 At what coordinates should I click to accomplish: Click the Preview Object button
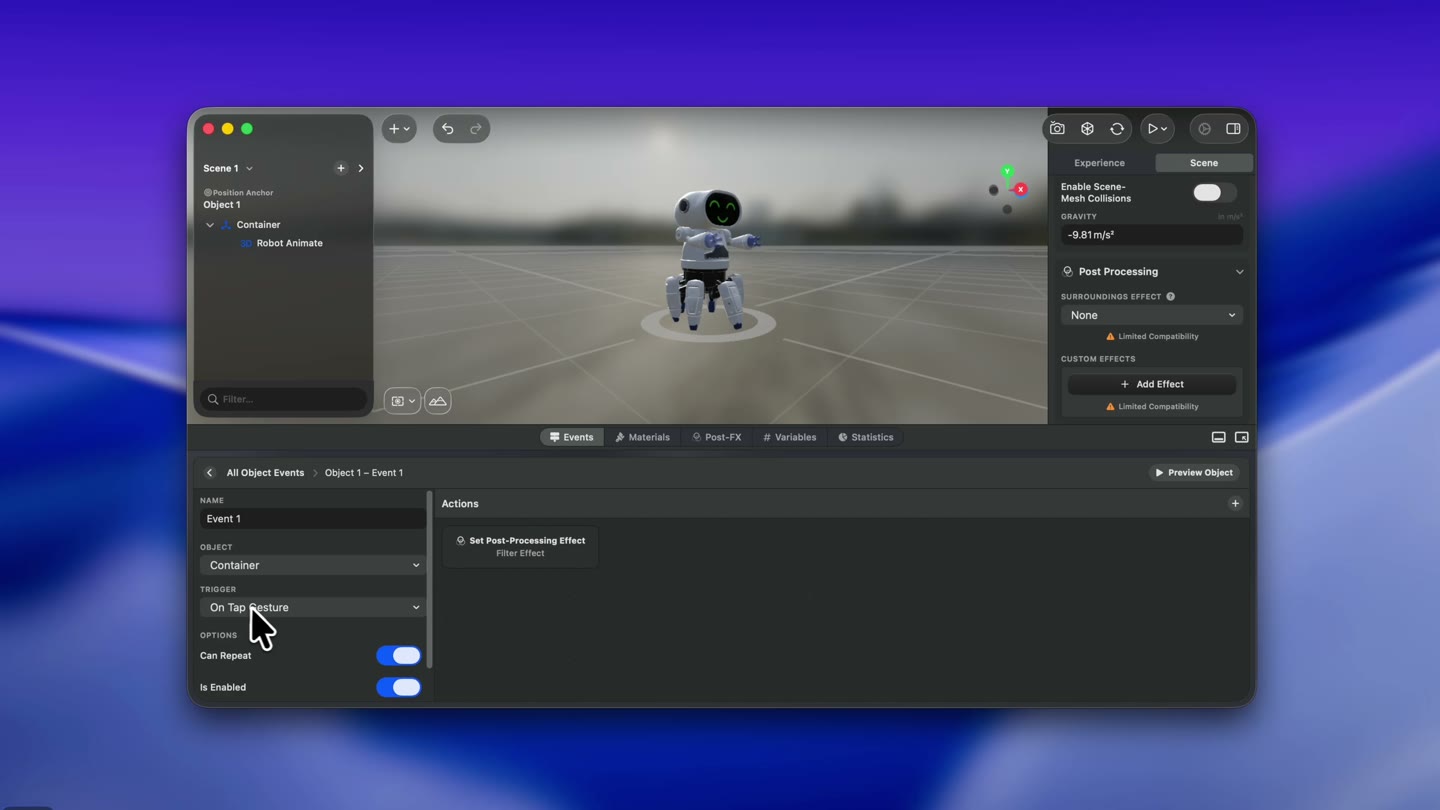[x=1194, y=473]
